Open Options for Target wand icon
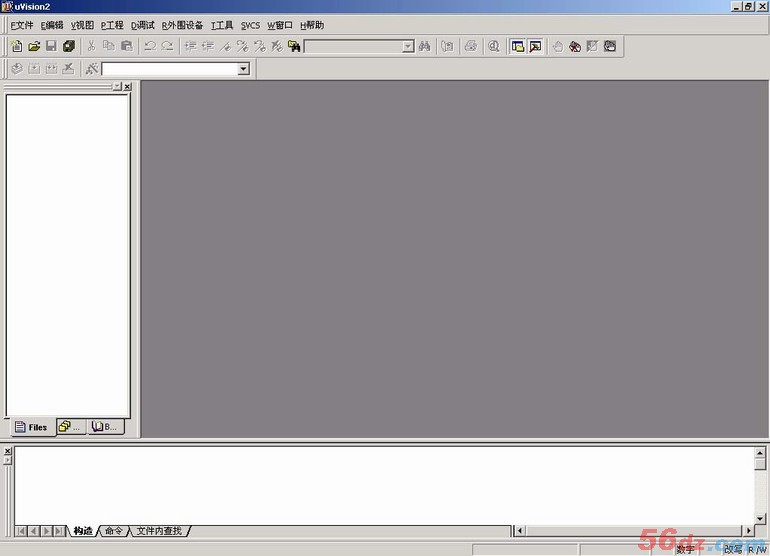 tap(92, 69)
